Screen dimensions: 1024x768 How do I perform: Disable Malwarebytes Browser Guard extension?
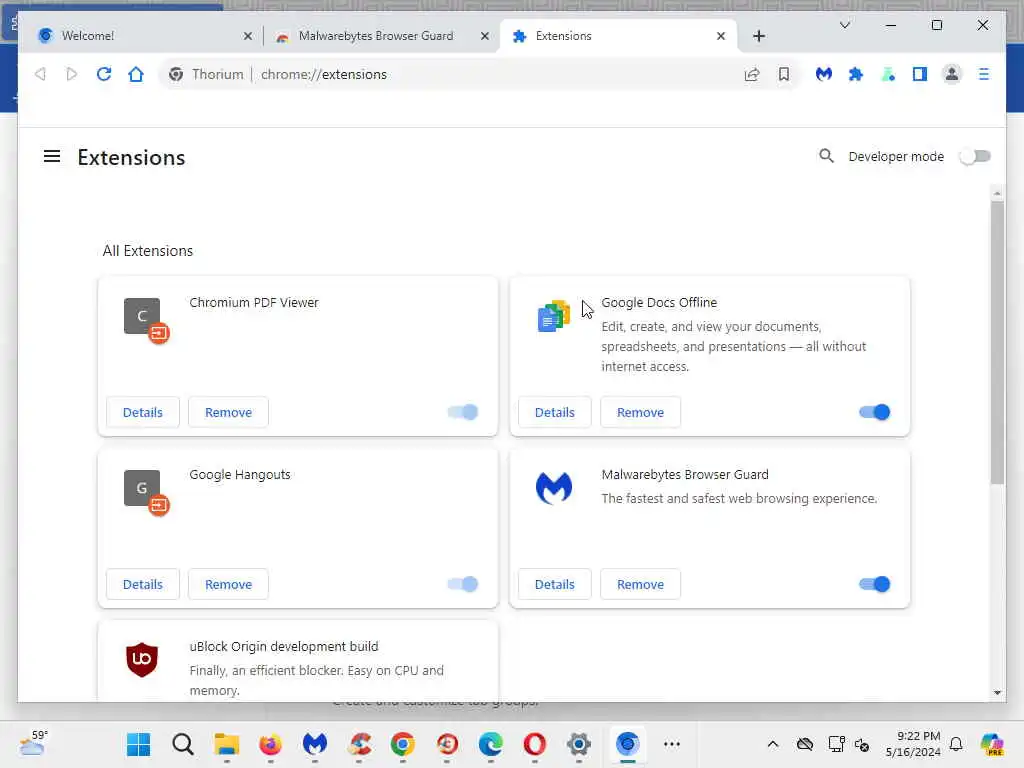click(x=874, y=584)
